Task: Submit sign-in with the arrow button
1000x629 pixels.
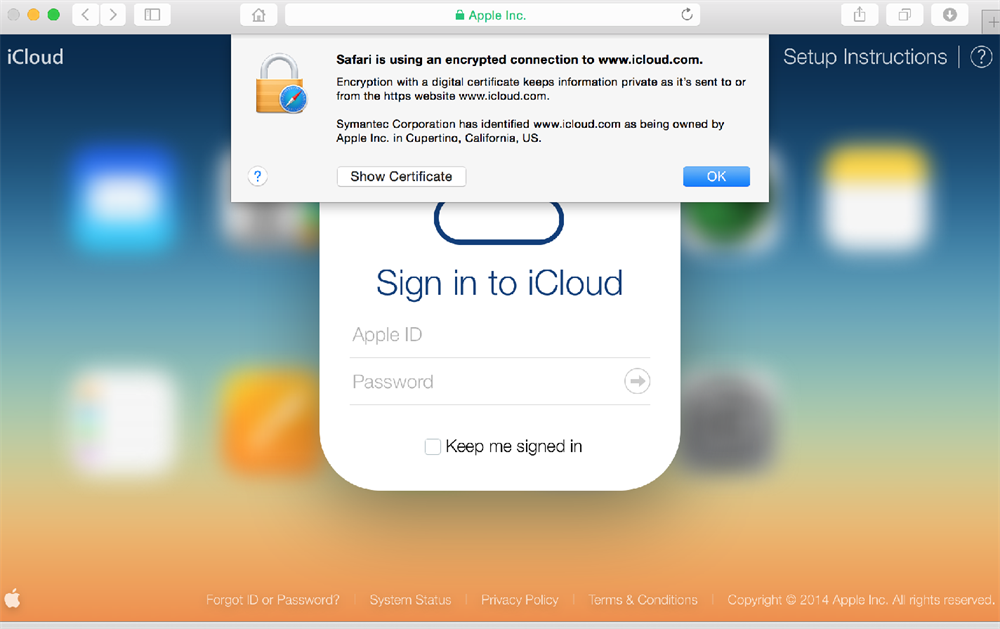Action: (637, 381)
